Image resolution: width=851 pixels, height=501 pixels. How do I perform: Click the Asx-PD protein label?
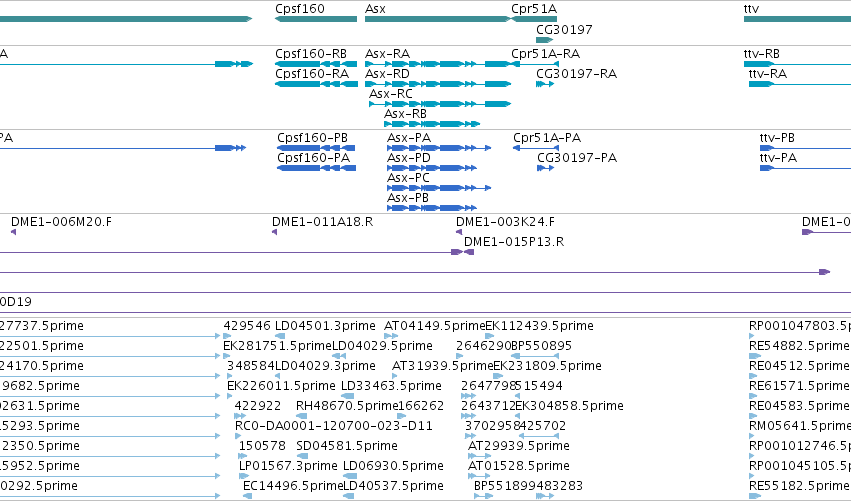pos(409,158)
